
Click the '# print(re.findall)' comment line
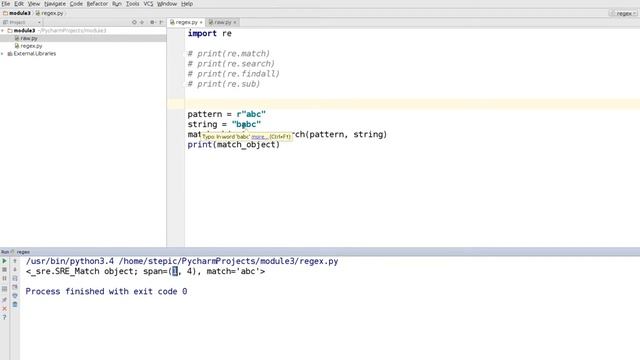233,74
